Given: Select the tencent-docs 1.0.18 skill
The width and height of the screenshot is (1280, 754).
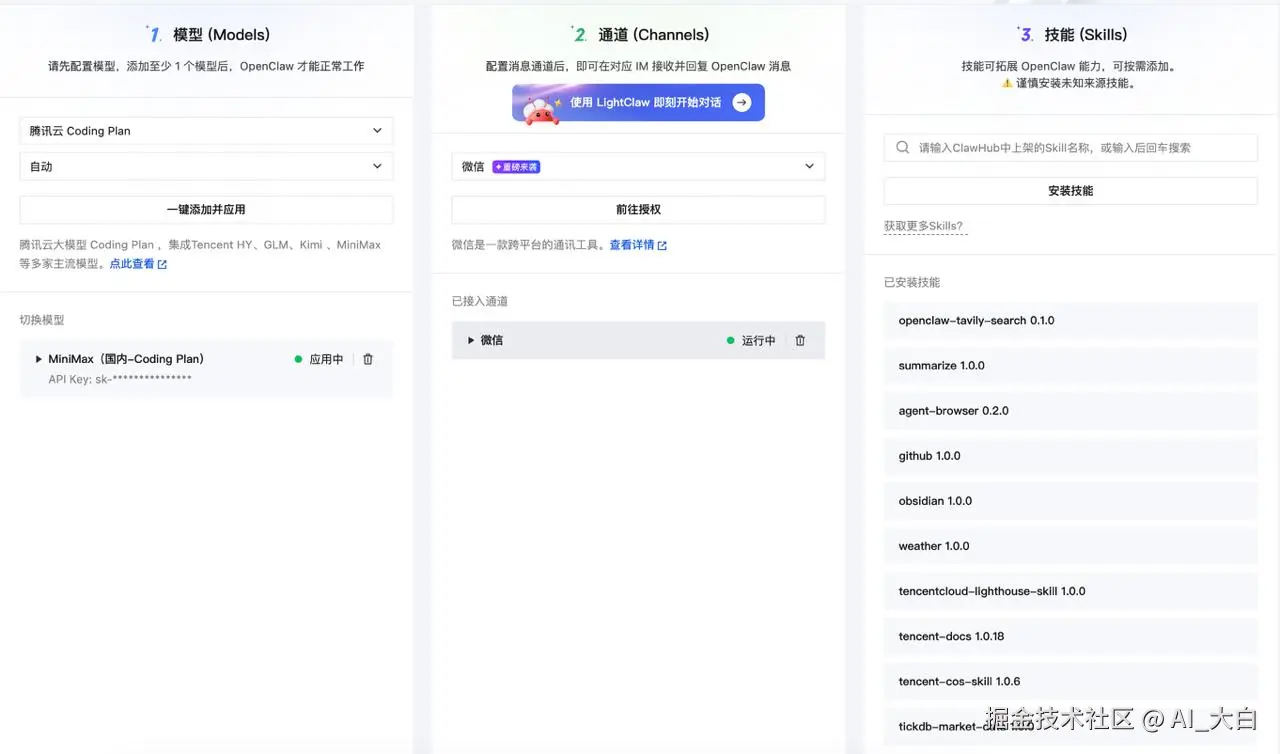Looking at the screenshot, I should [x=1070, y=636].
